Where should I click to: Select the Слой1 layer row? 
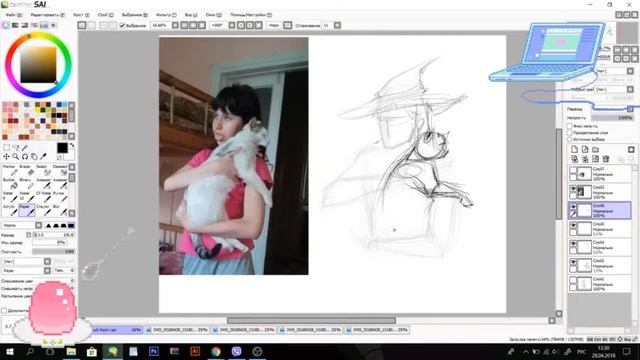pyautogui.click(x=600, y=283)
